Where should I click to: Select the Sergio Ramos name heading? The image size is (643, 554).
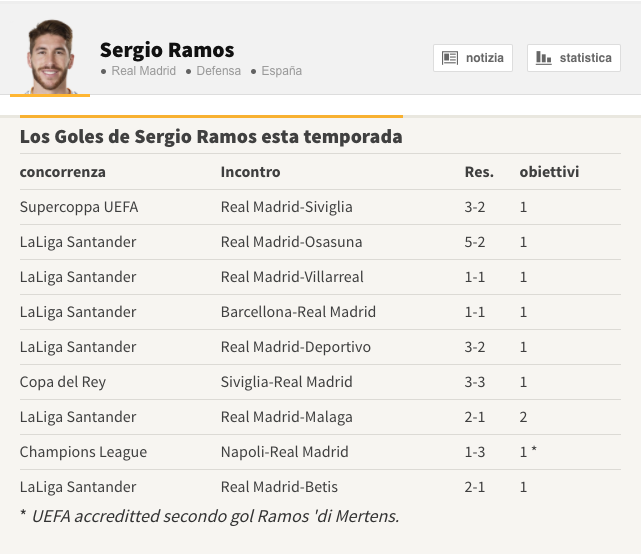click(x=167, y=50)
